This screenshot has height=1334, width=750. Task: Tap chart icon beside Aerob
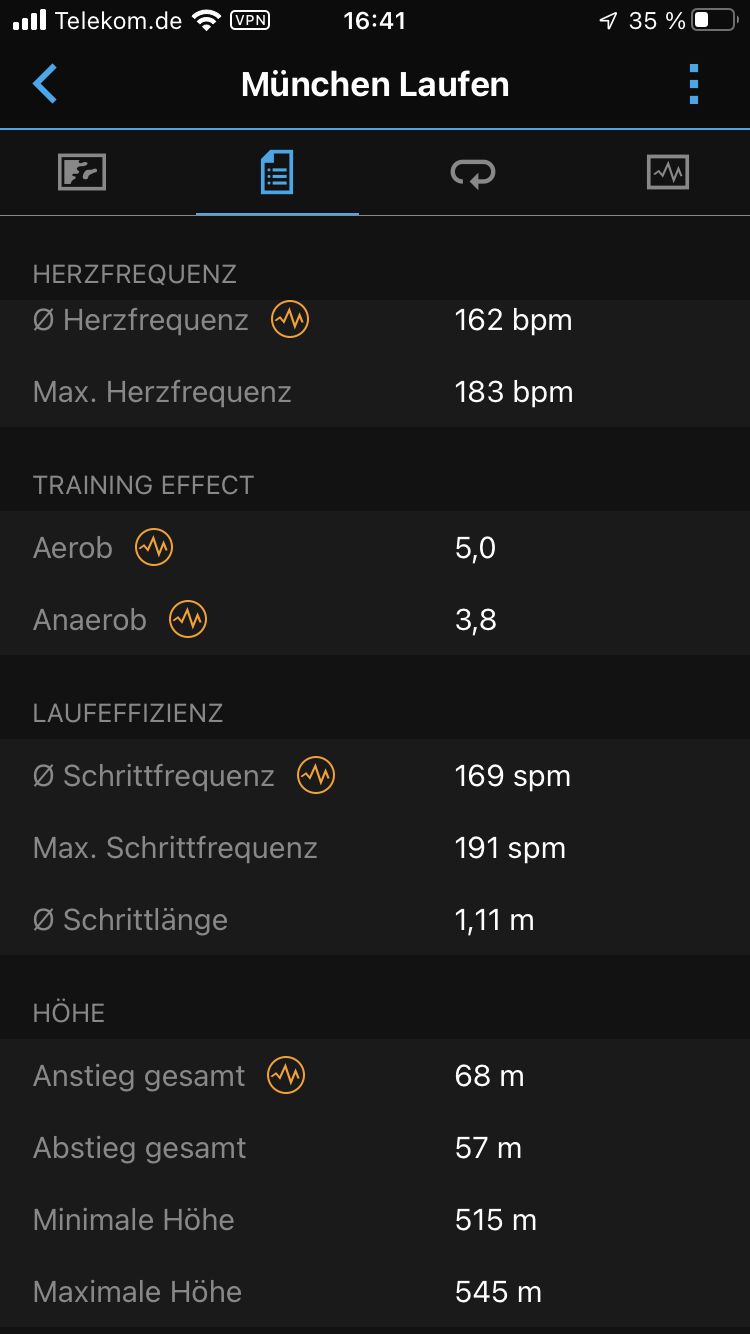point(154,548)
